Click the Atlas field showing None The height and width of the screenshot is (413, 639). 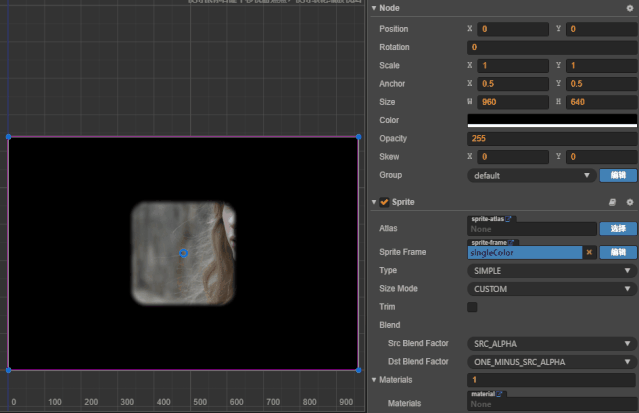click(532, 229)
